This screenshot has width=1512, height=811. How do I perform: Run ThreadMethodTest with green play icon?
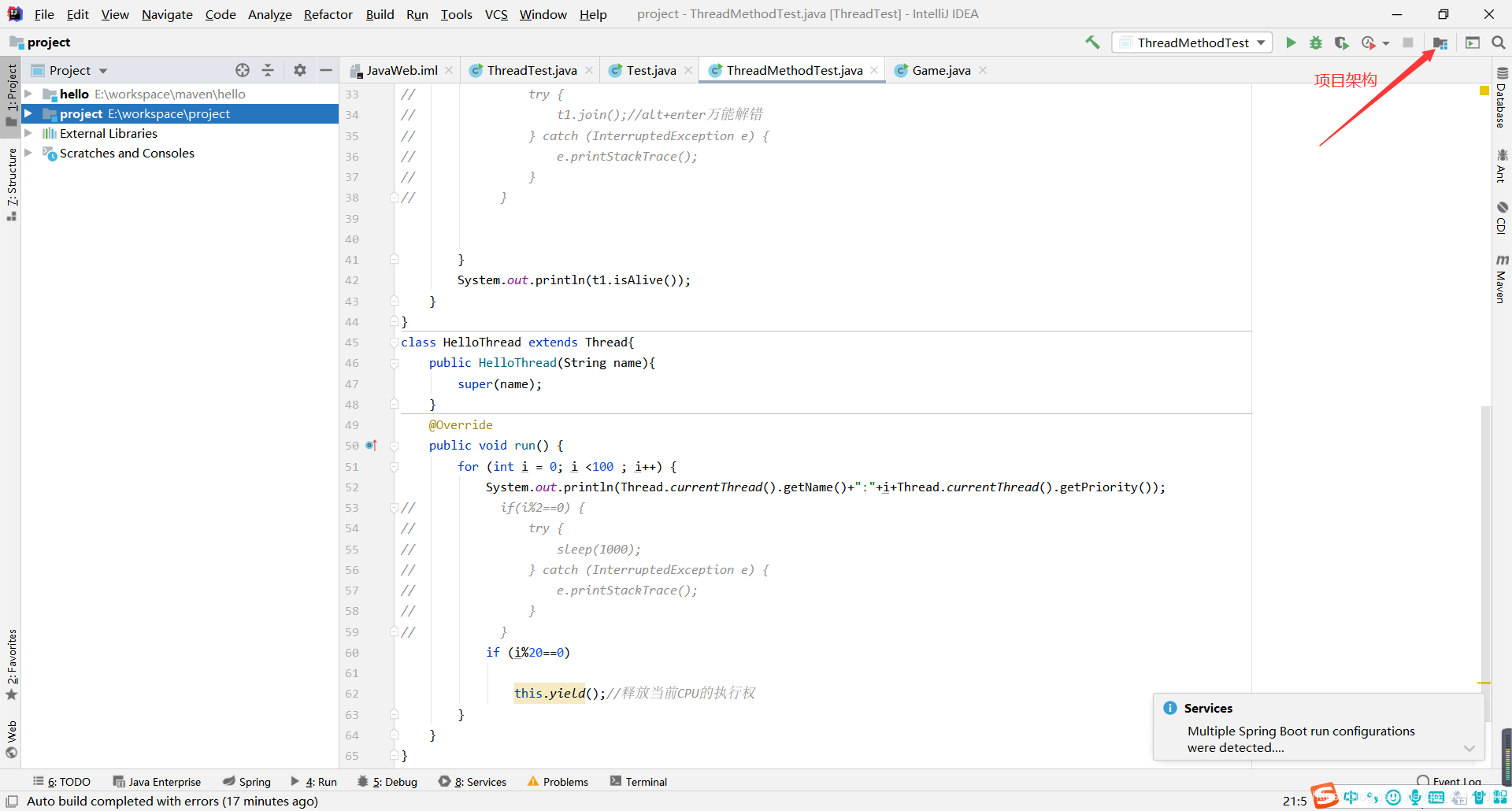(x=1291, y=43)
